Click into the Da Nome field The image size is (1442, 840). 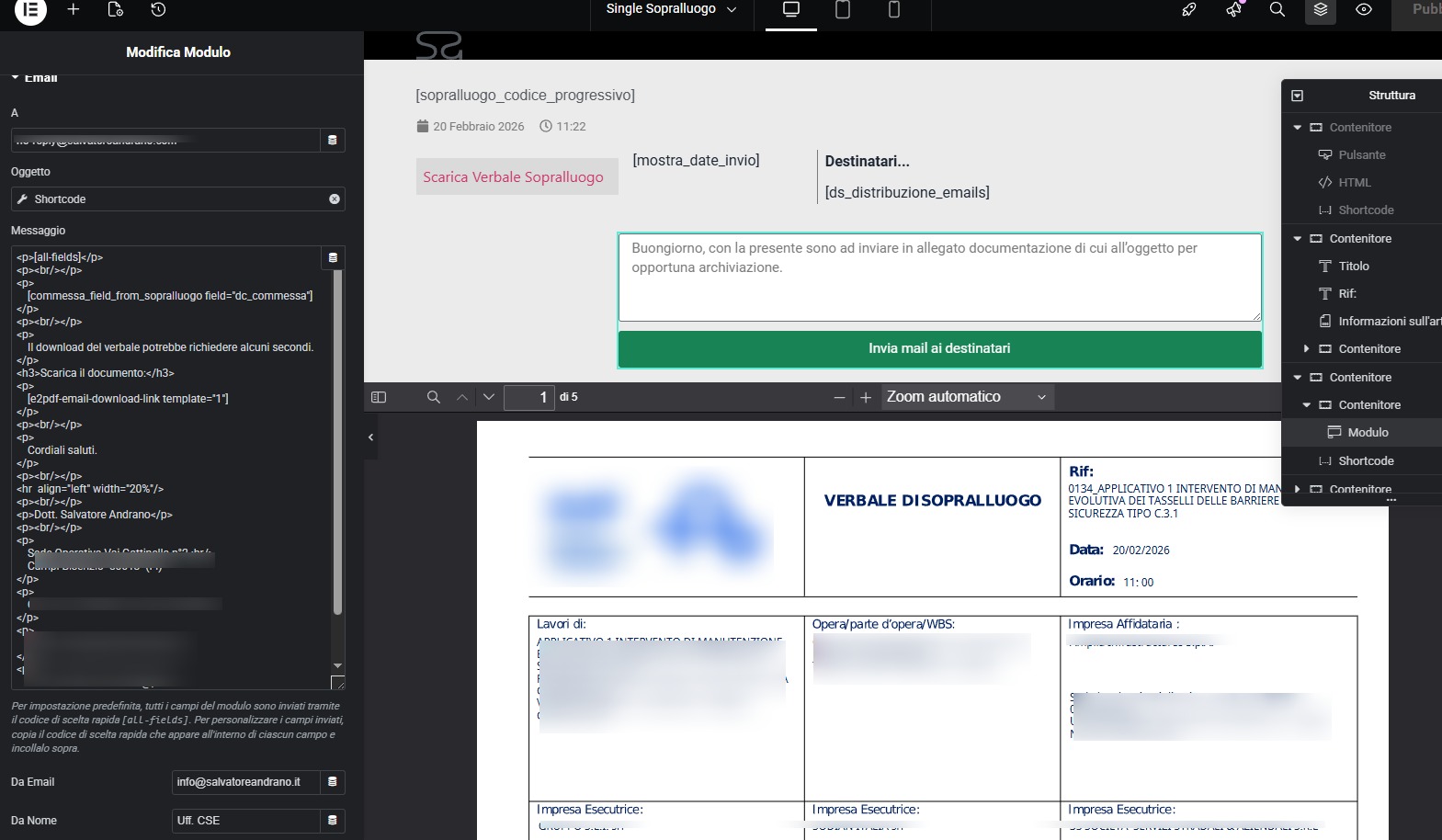[245, 821]
